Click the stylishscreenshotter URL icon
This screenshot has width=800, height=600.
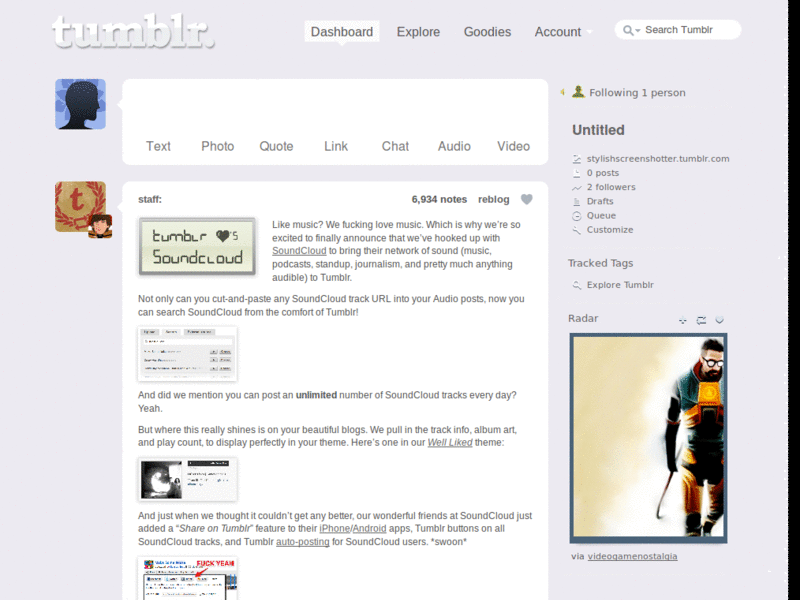(x=577, y=159)
